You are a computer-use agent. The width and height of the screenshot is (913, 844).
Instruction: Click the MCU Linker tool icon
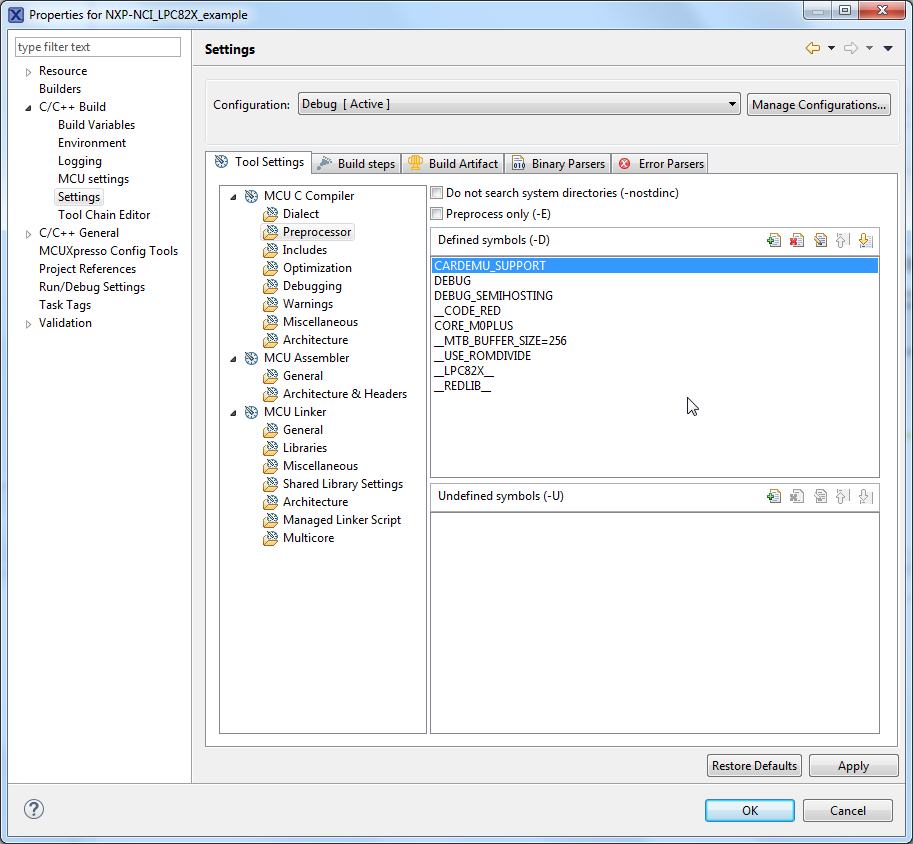click(252, 412)
